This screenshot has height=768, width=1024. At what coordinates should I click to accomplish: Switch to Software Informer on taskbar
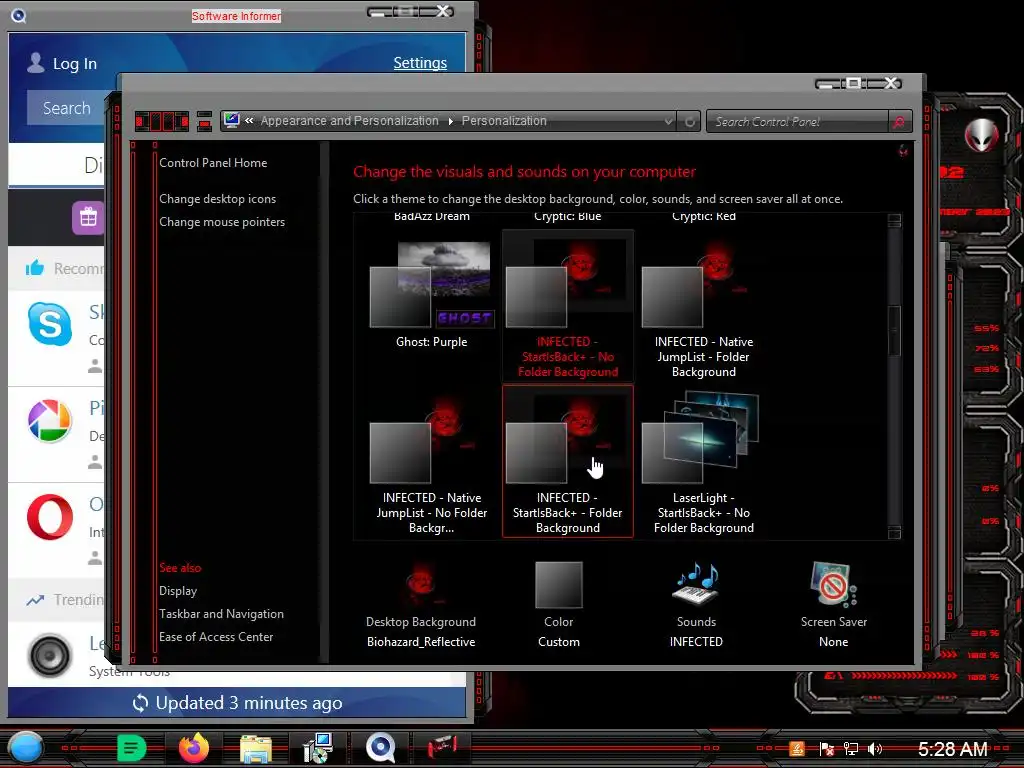380,748
